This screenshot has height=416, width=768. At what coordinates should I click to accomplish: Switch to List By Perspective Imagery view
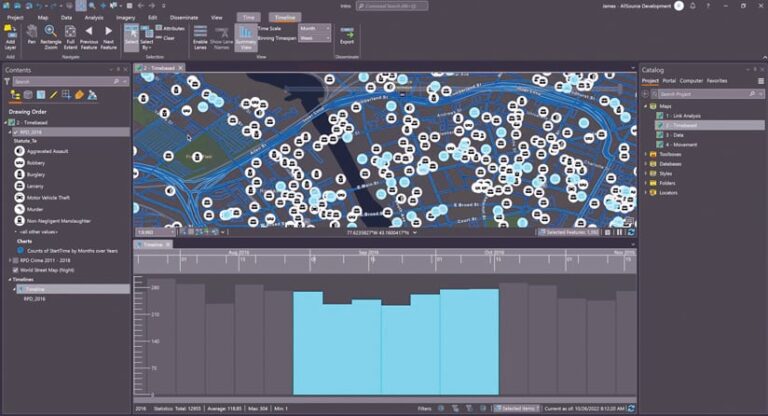pos(92,95)
